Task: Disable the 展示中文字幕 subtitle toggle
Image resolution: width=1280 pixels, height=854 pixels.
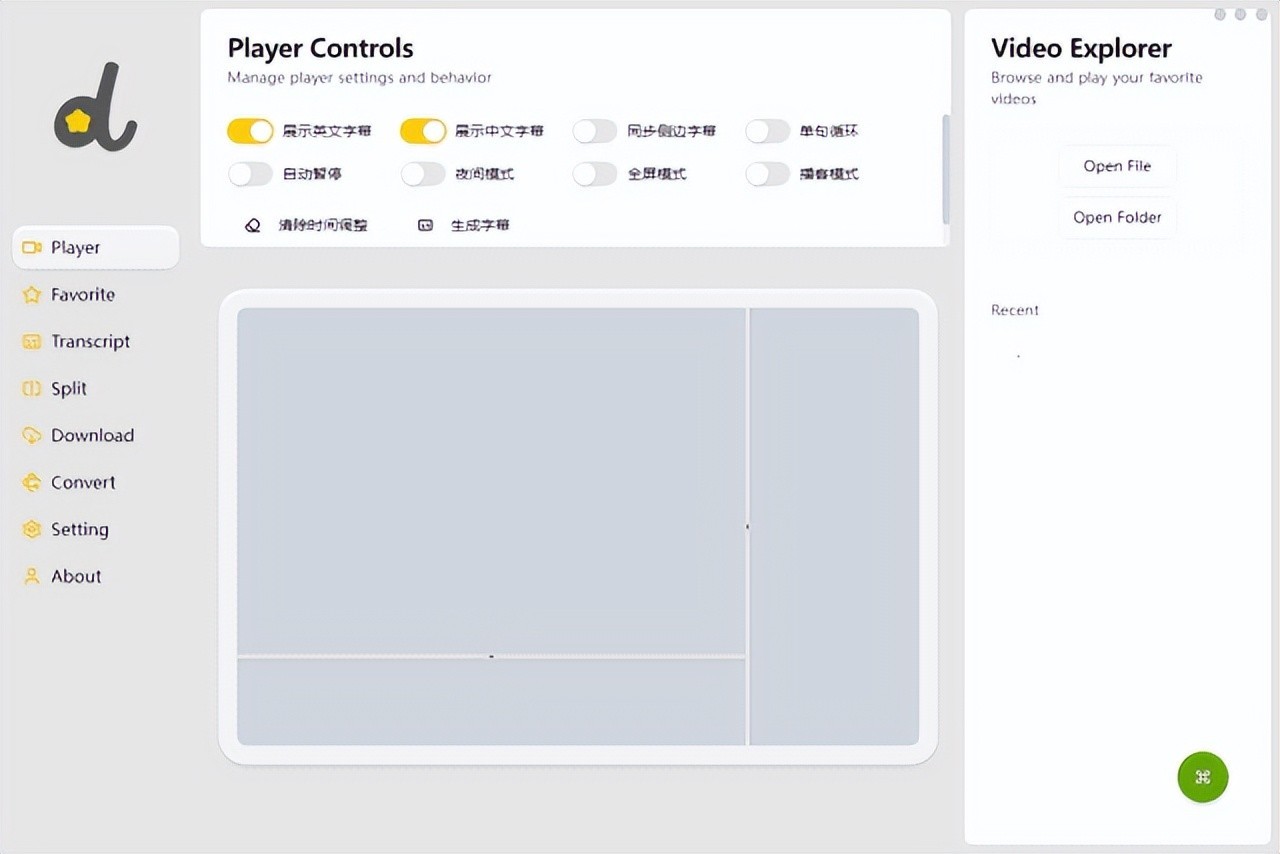Action: [x=422, y=131]
